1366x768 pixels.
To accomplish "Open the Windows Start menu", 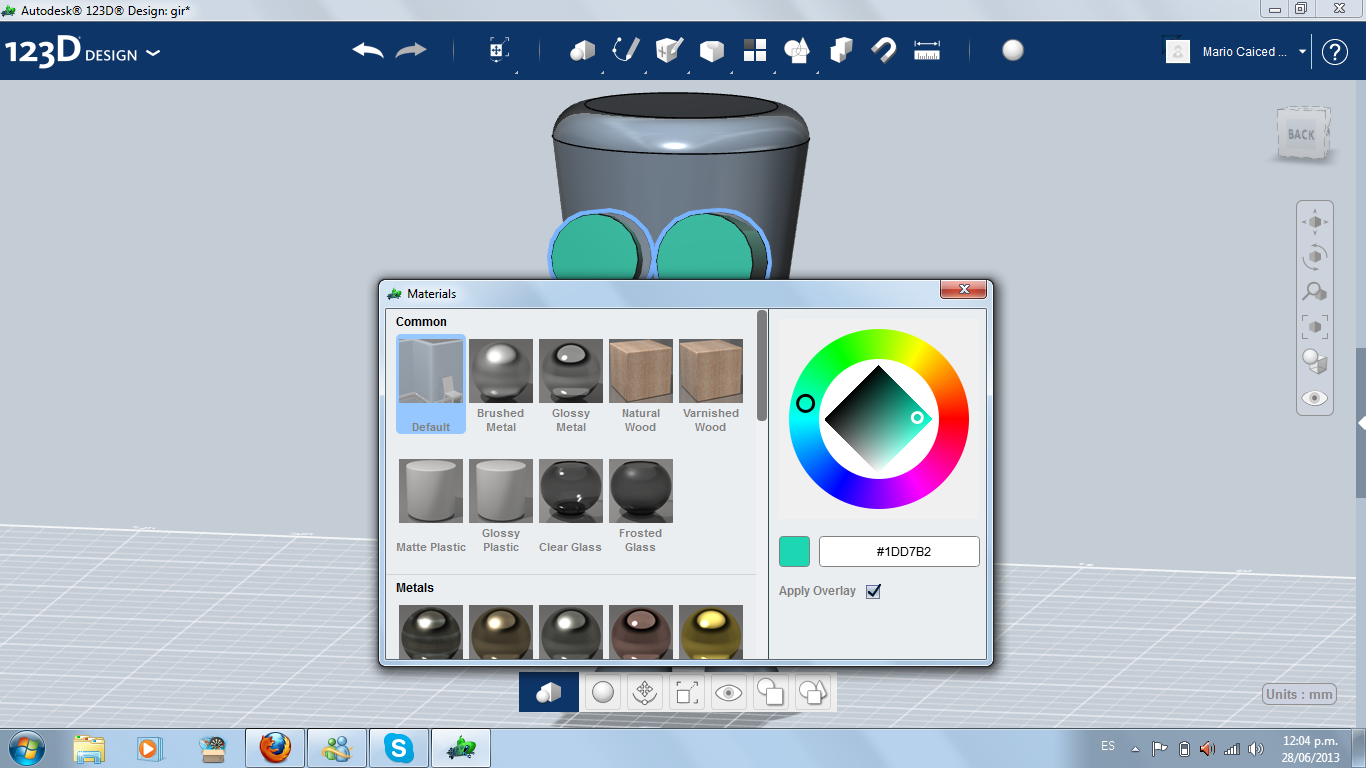I will 26,748.
